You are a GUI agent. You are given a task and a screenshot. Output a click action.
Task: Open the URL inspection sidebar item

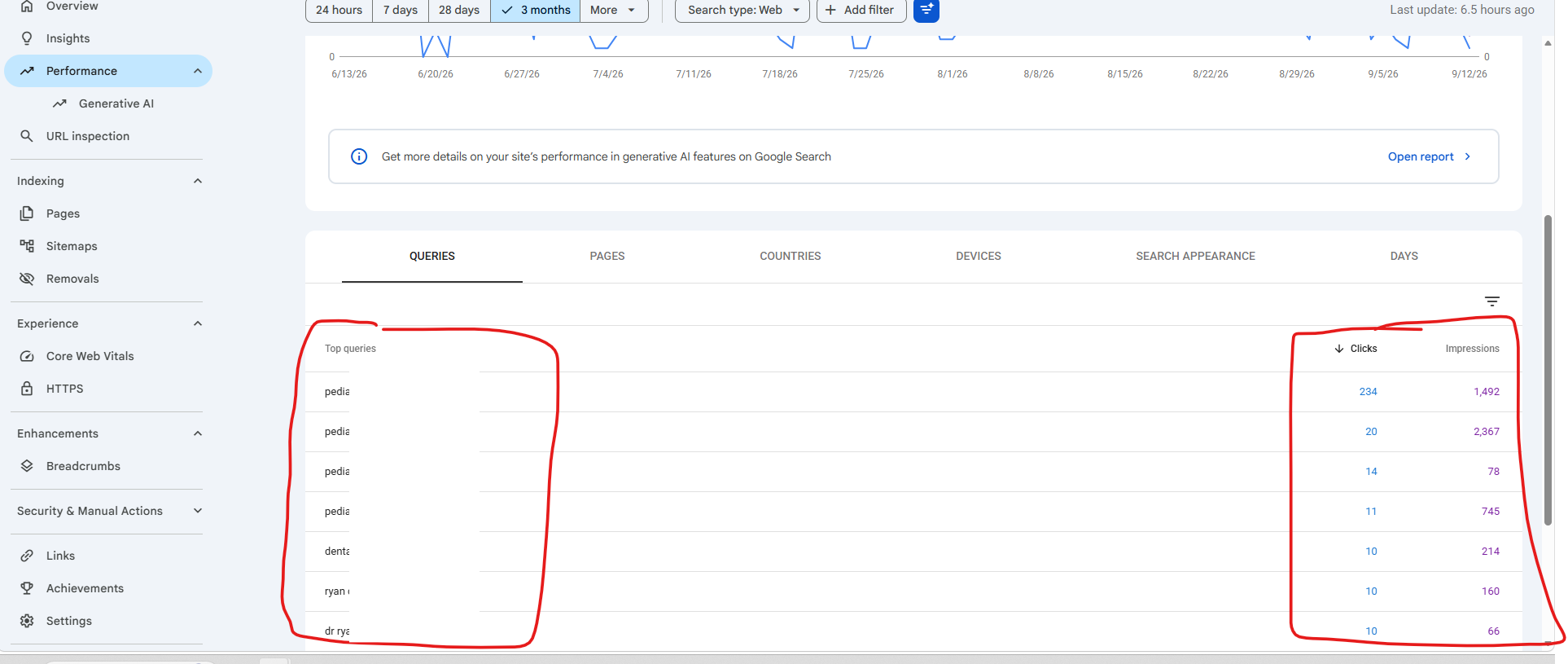[x=88, y=136]
